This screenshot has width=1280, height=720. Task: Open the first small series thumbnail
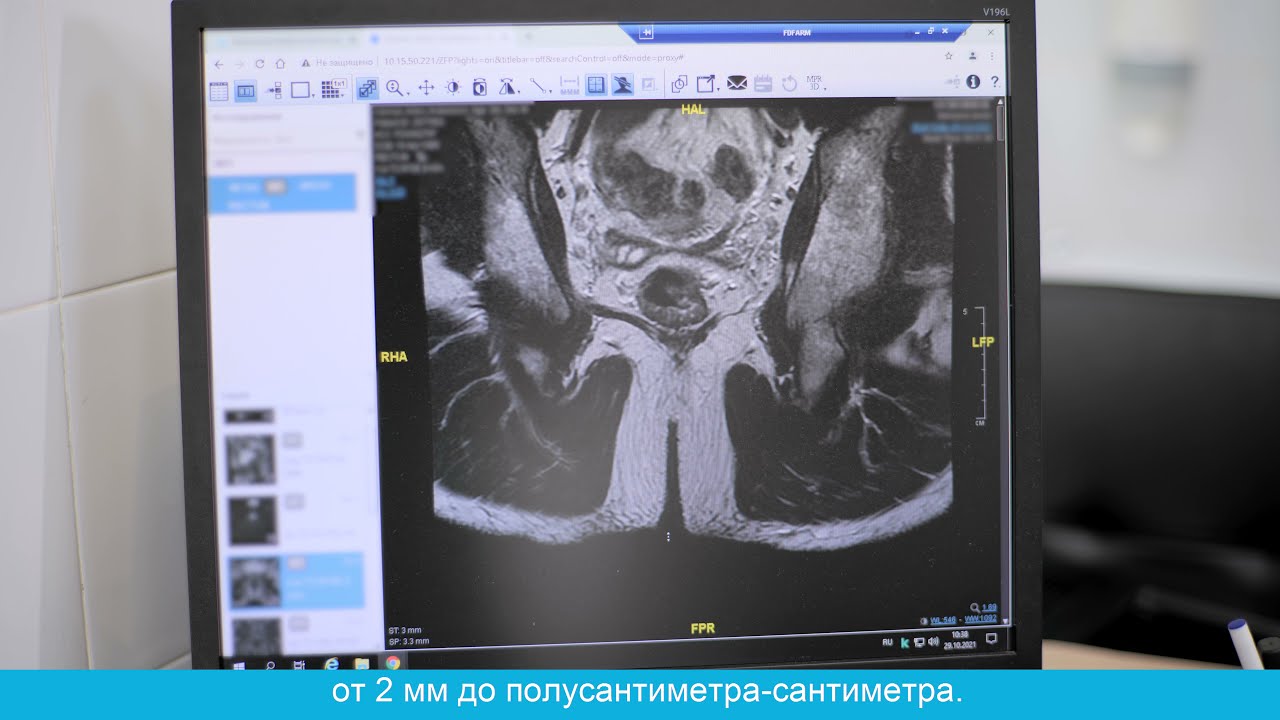point(248,416)
